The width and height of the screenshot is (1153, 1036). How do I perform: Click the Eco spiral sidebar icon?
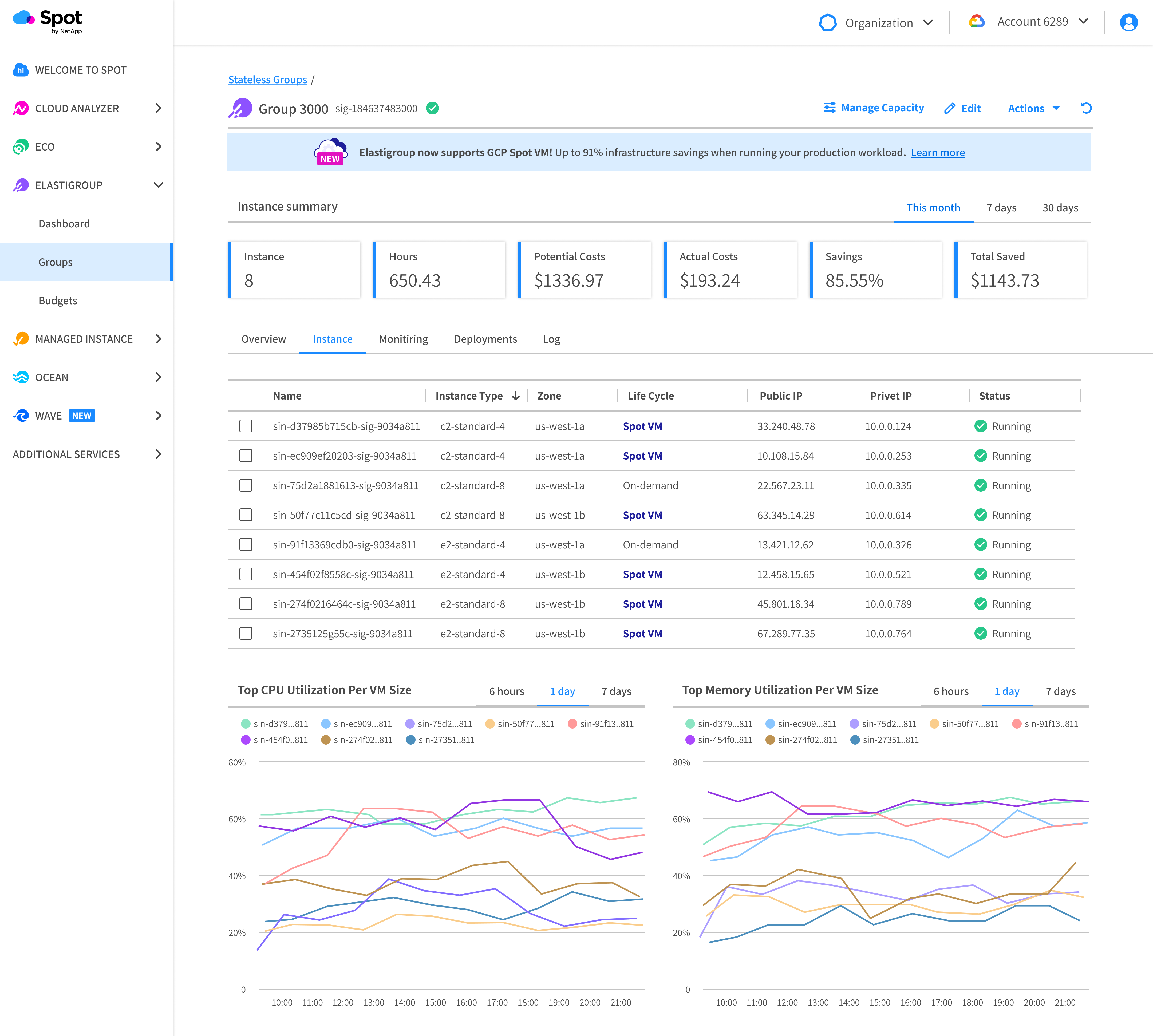[21, 147]
